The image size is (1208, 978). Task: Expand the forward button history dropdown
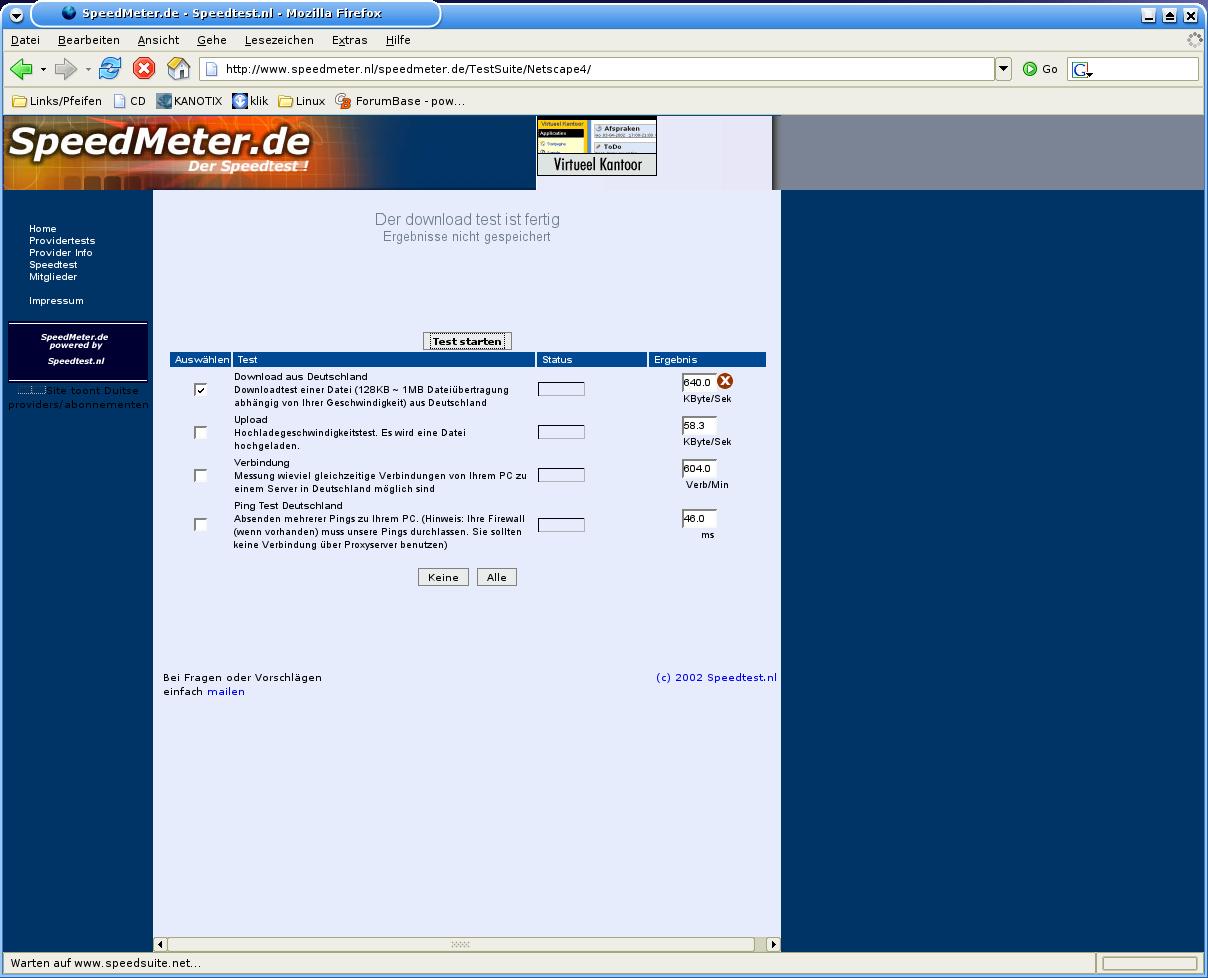pos(87,70)
